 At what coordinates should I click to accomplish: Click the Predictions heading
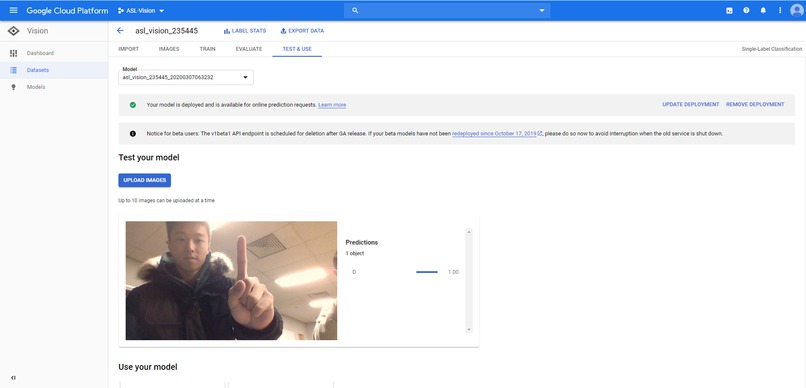[x=362, y=243]
